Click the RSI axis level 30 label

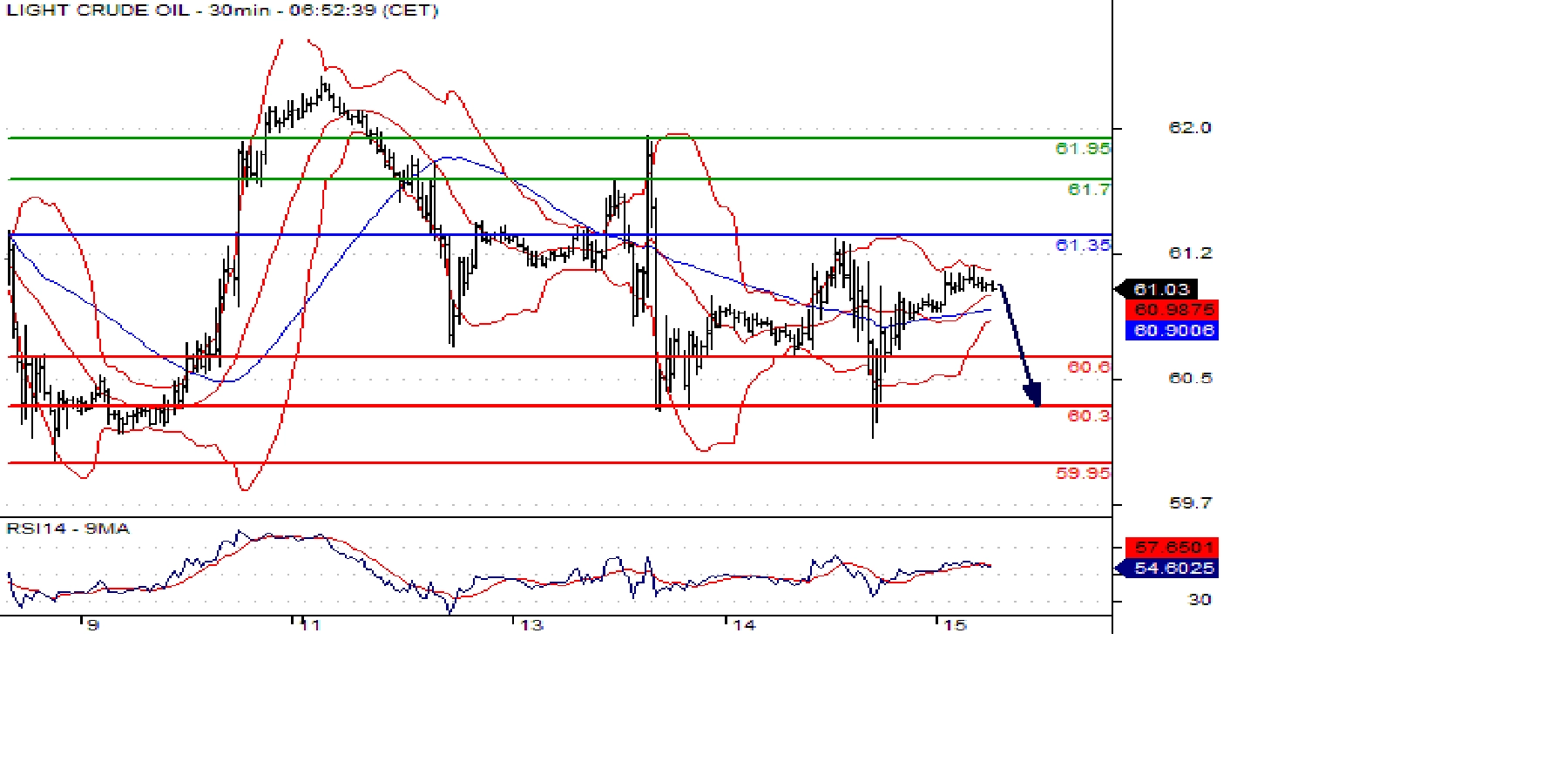click(1200, 600)
